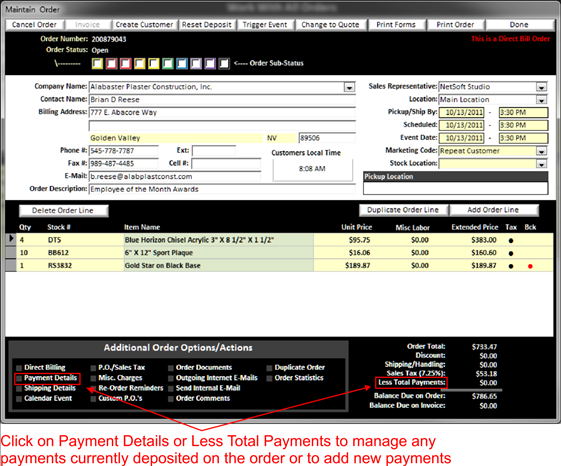Viewport: 561px width, 466px height.
Task: Click Delete Order Line button
Action: pos(63,210)
